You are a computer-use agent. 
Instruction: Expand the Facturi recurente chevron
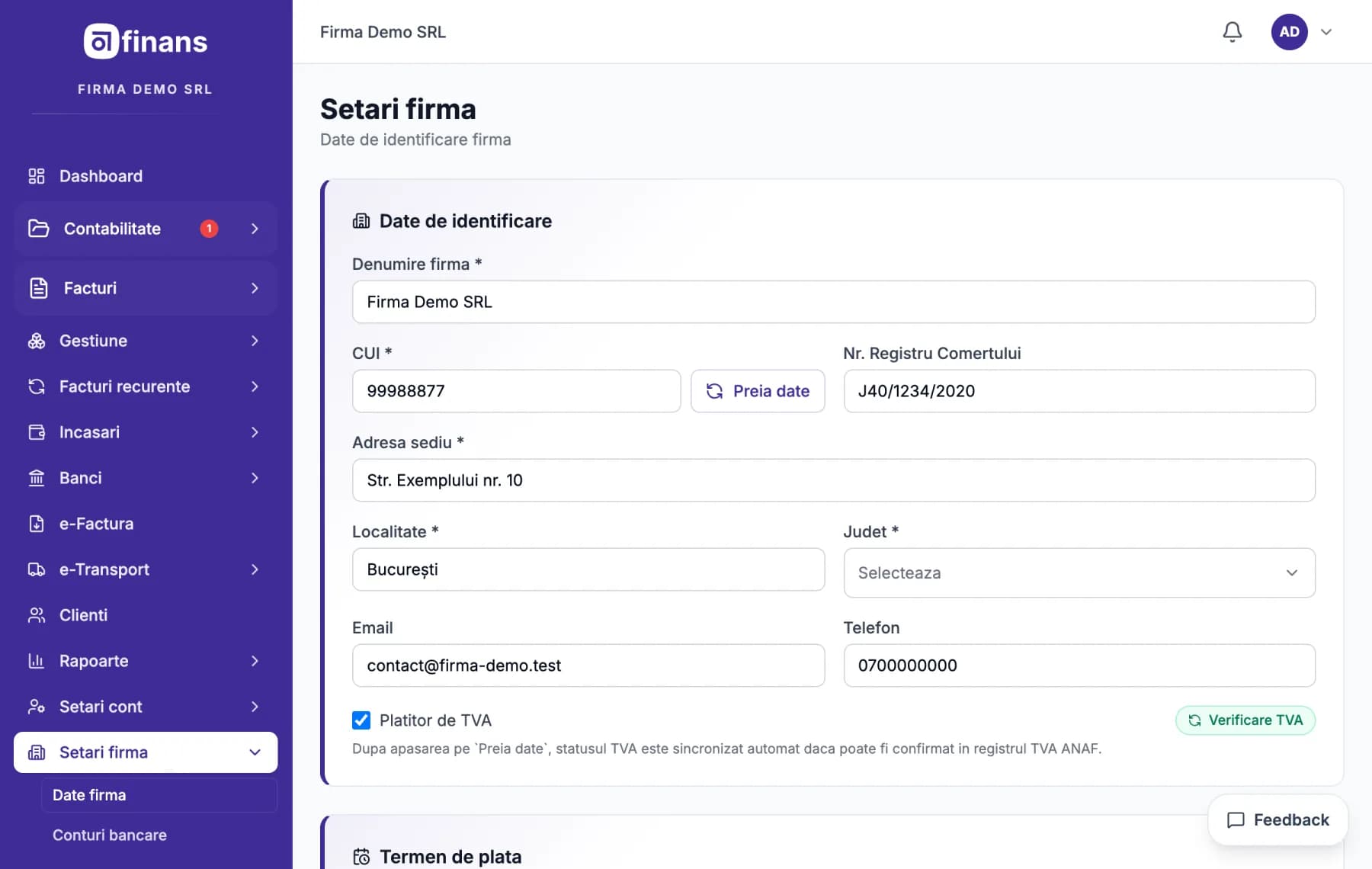[255, 386]
